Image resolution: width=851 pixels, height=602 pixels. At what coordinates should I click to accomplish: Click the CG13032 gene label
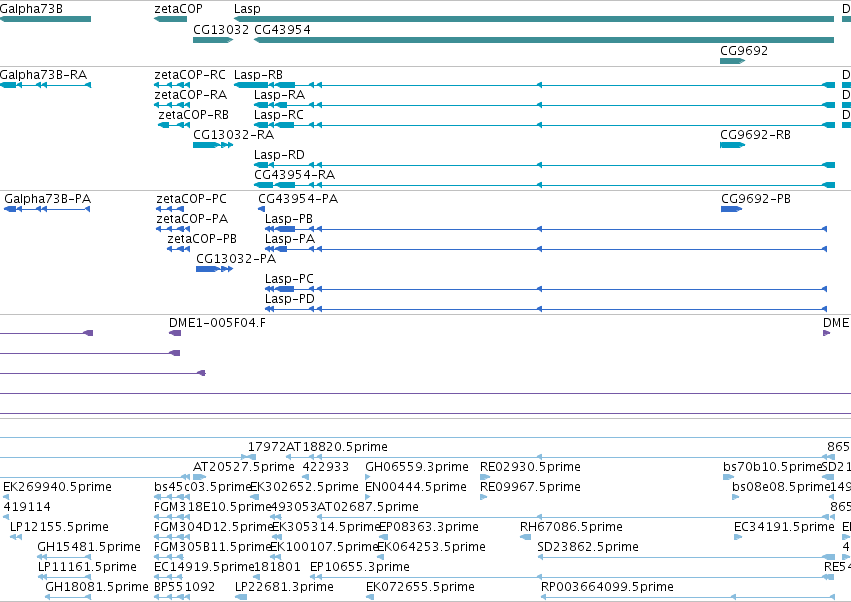coord(221,30)
